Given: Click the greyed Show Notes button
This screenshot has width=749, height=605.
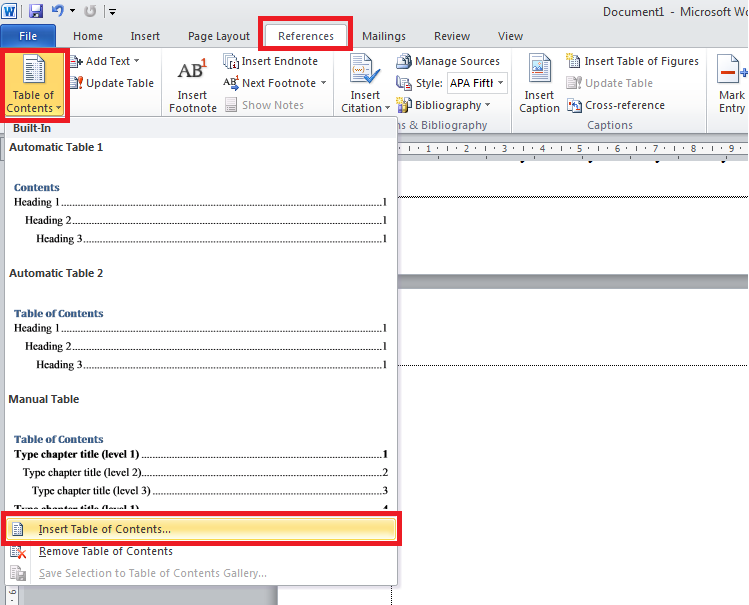Looking at the screenshot, I should 264,105.
